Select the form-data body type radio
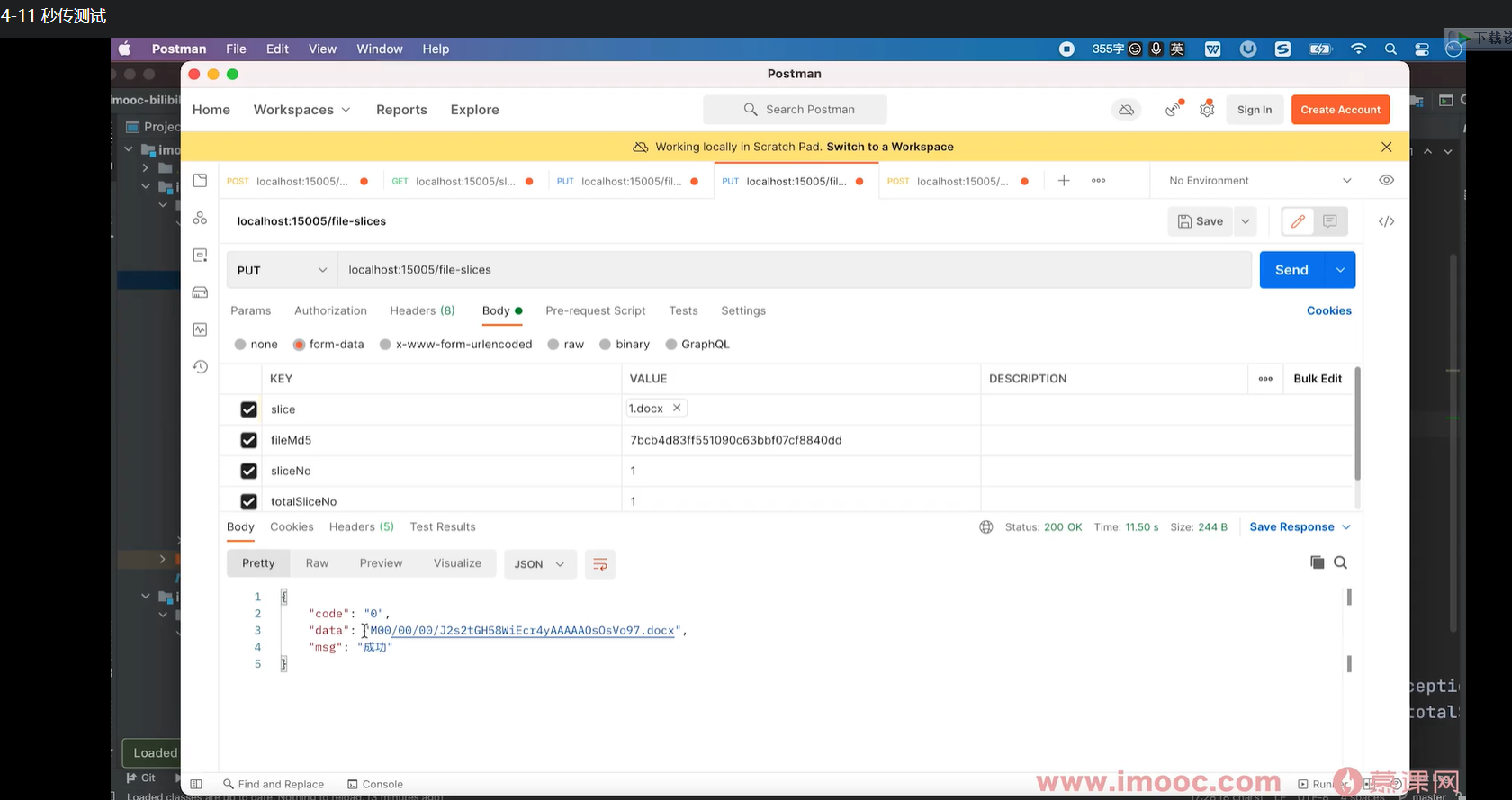 pos(300,345)
